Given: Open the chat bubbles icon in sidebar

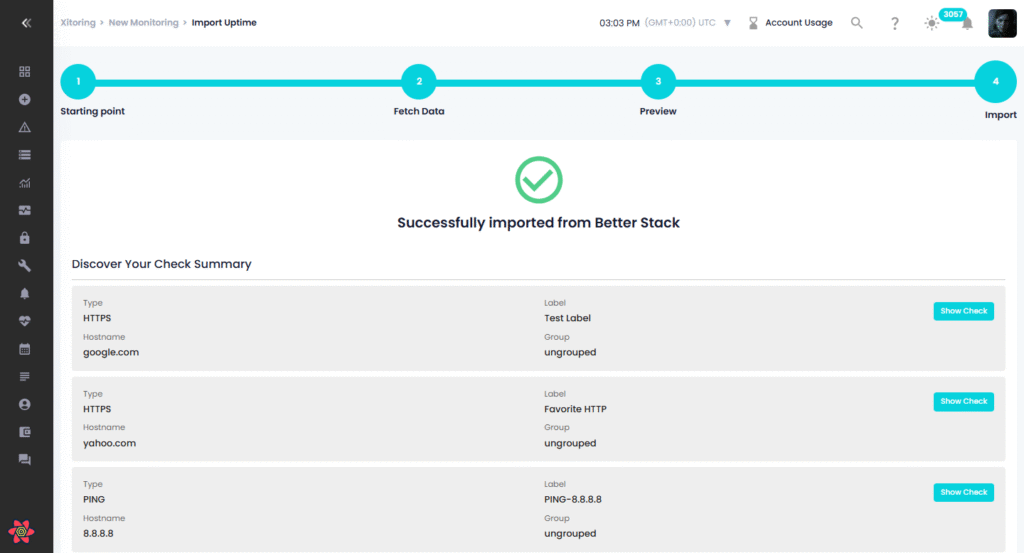Looking at the screenshot, I should [25, 459].
